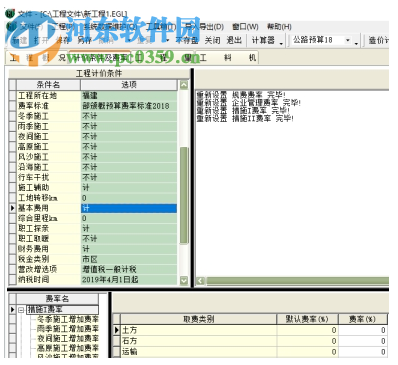The image size is (398, 365).
Task: Click the 行车干扰 condition name
Action: coord(33,177)
